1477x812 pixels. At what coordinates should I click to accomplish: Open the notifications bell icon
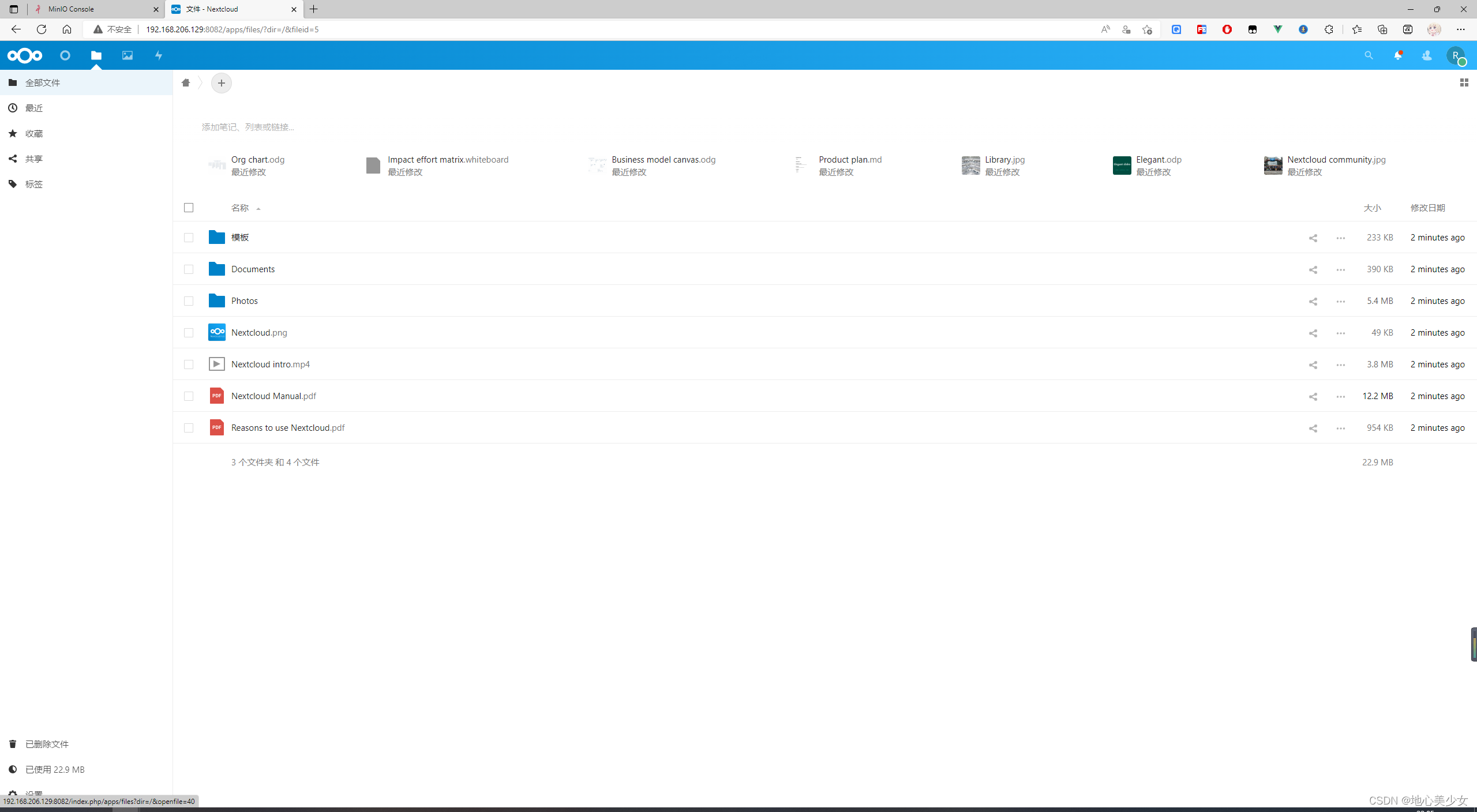click(1397, 55)
